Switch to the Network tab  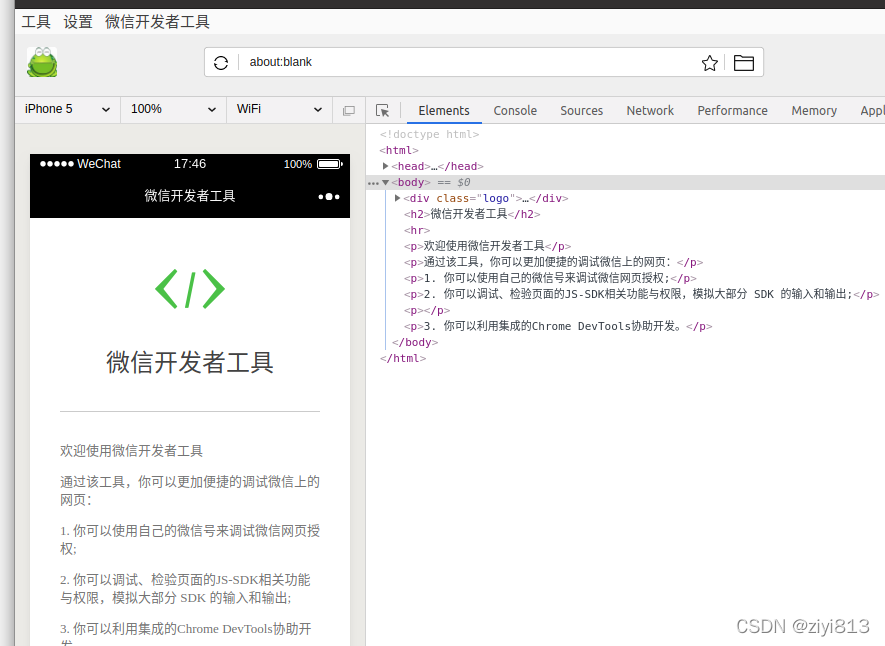(650, 111)
